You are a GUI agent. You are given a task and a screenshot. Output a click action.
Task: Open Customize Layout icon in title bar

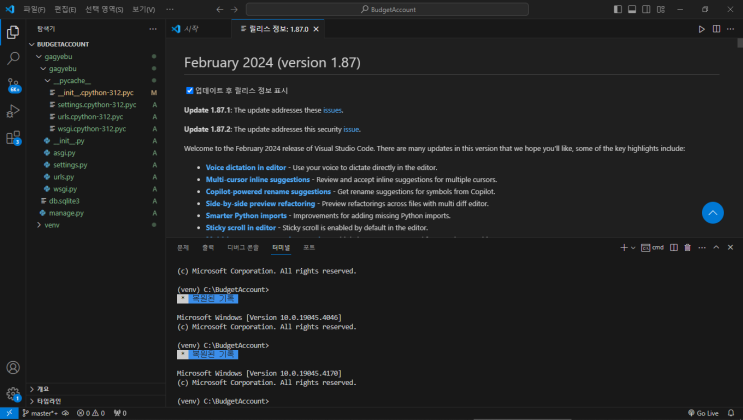tap(661, 9)
